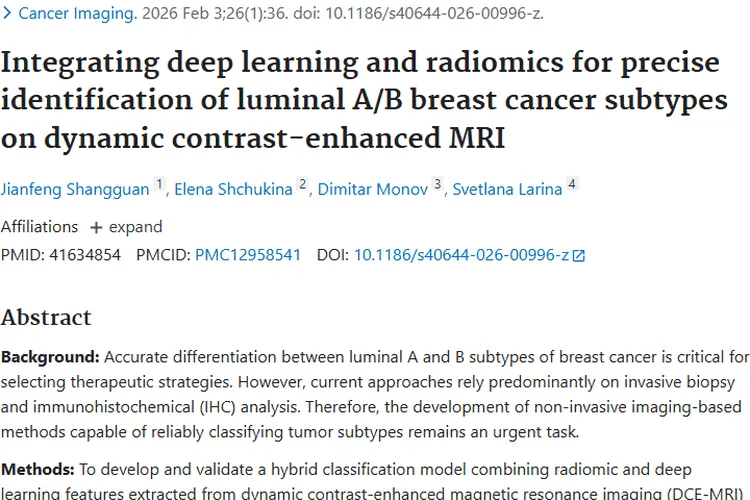Open the PMC12958541 full text link
The height and width of the screenshot is (500, 750).
click(248, 255)
